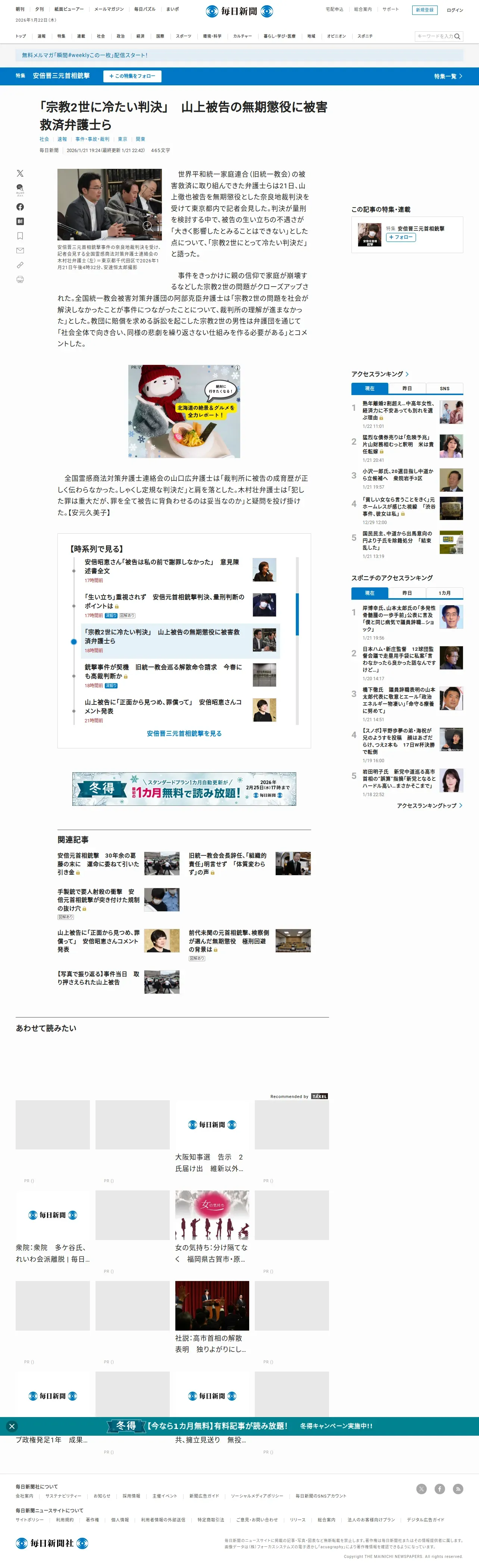Open 宅配申込 header link

pyautogui.click(x=334, y=9)
